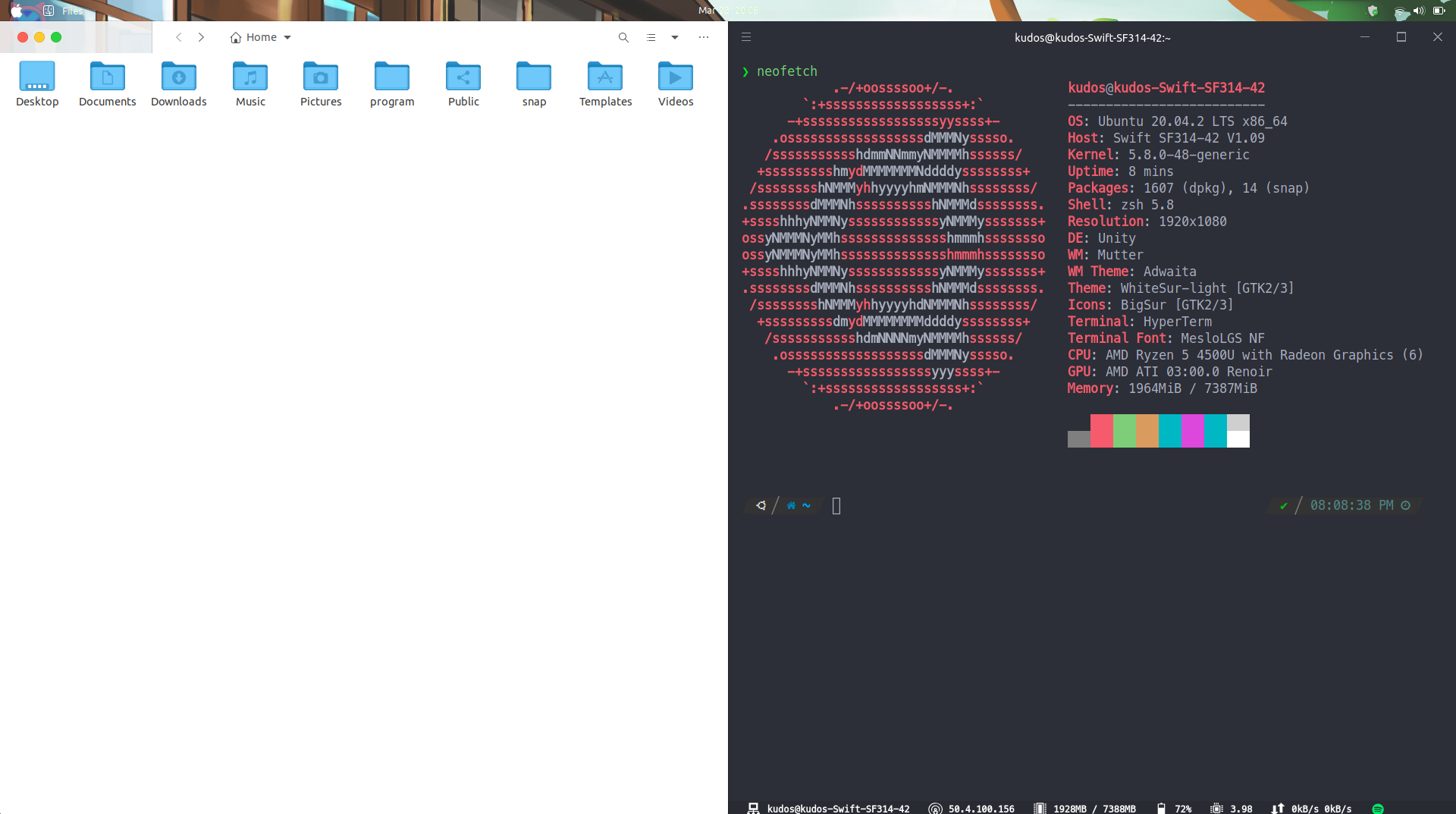The height and width of the screenshot is (814, 1456).
Task: Open the three-dot menu in Files
Action: click(704, 37)
